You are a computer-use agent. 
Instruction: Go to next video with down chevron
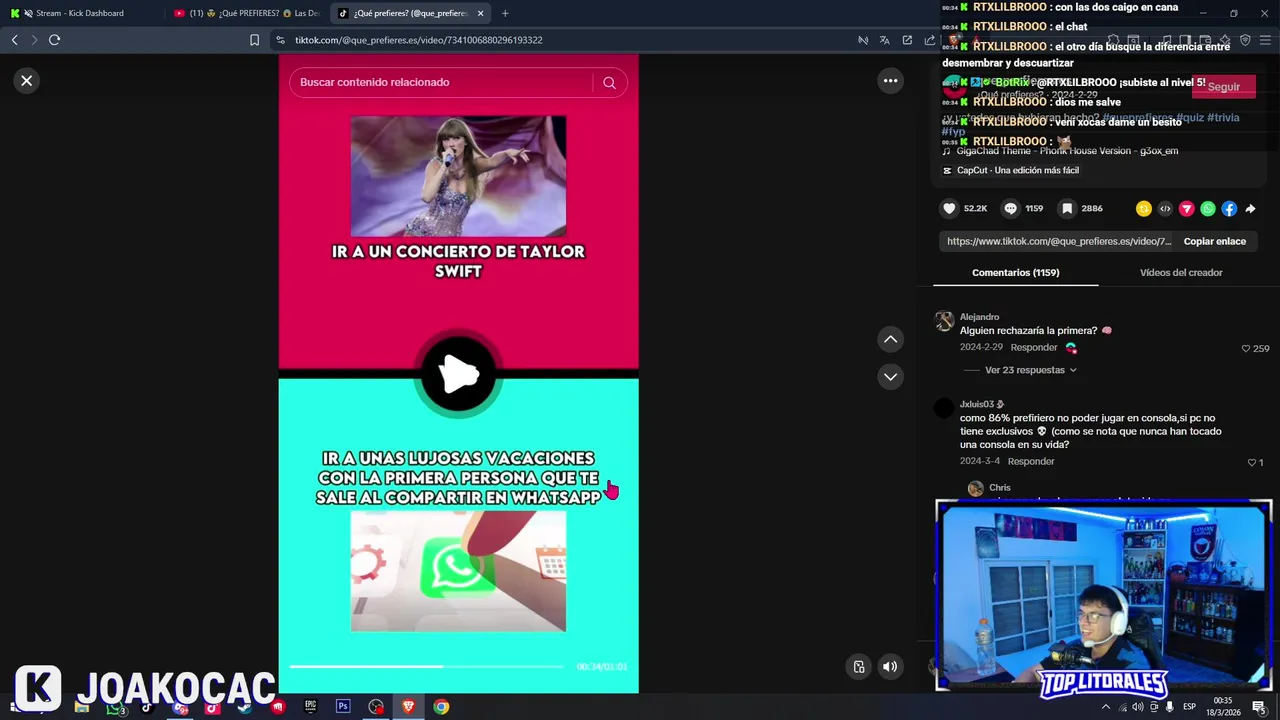click(890, 377)
